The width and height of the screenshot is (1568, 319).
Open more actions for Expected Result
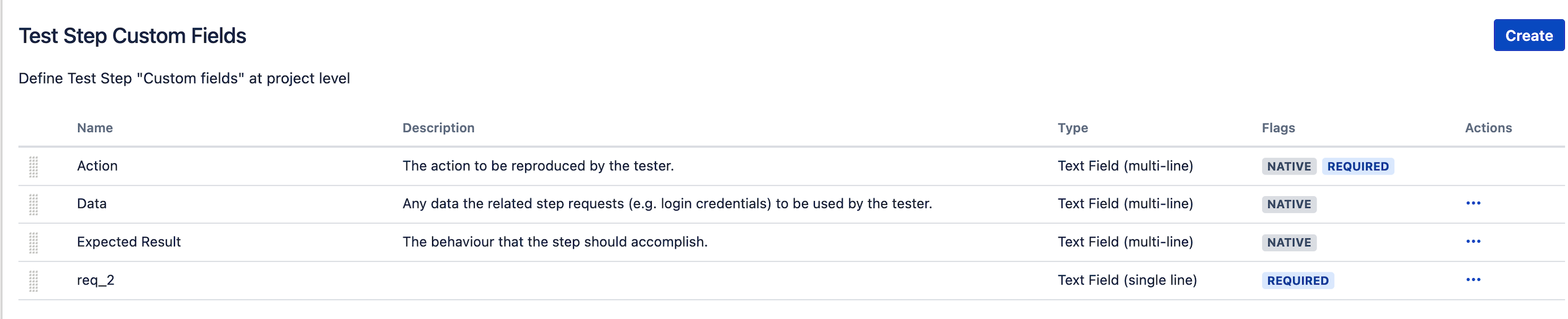tap(1472, 241)
